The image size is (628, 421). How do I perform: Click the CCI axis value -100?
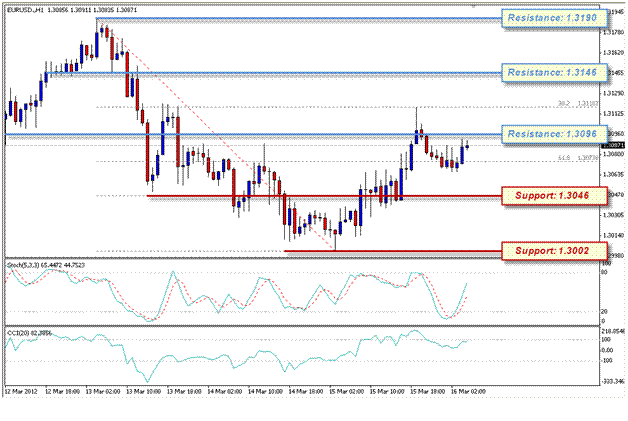point(607,361)
